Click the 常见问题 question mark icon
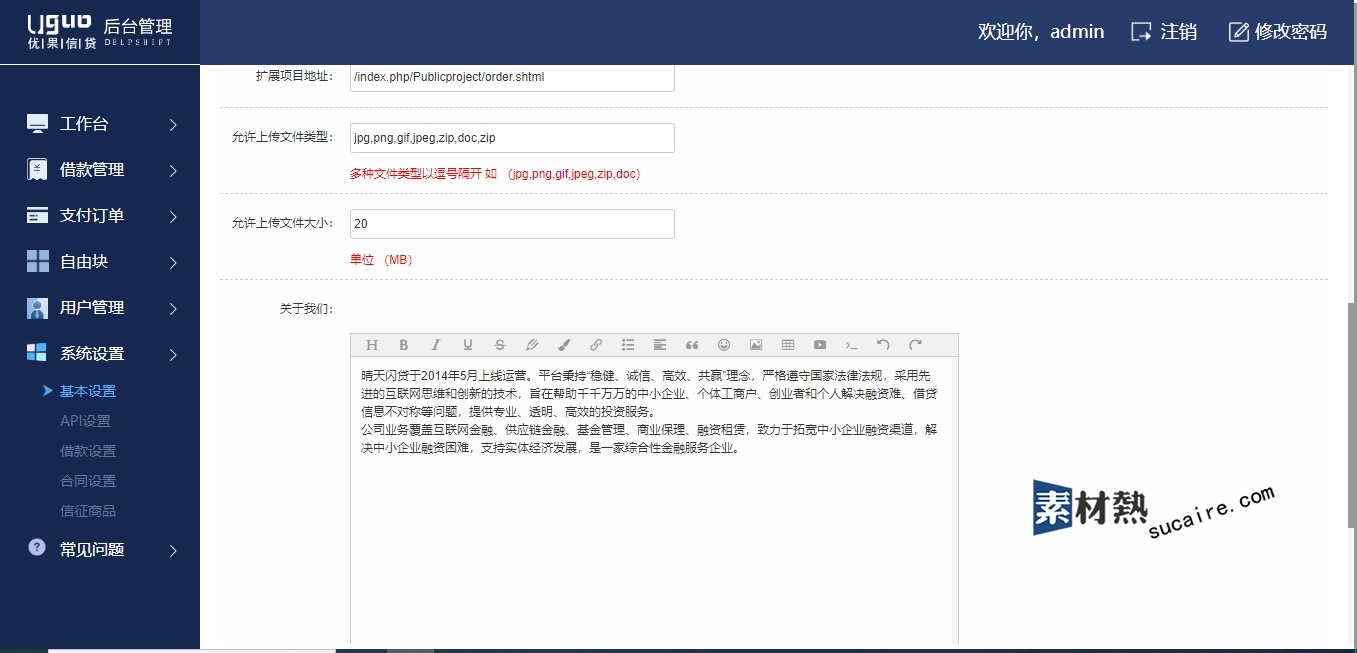Image resolution: width=1357 pixels, height=653 pixels. point(37,547)
